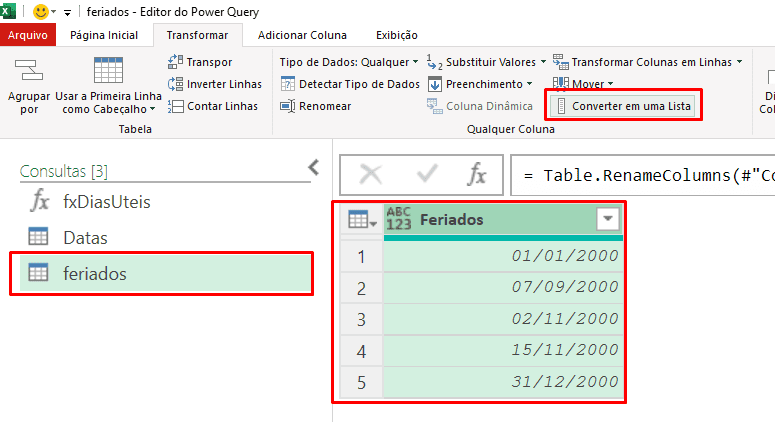Expand the Preenchimento dropdown arrow
Screen dimensions: 775x422
click(x=529, y=84)
